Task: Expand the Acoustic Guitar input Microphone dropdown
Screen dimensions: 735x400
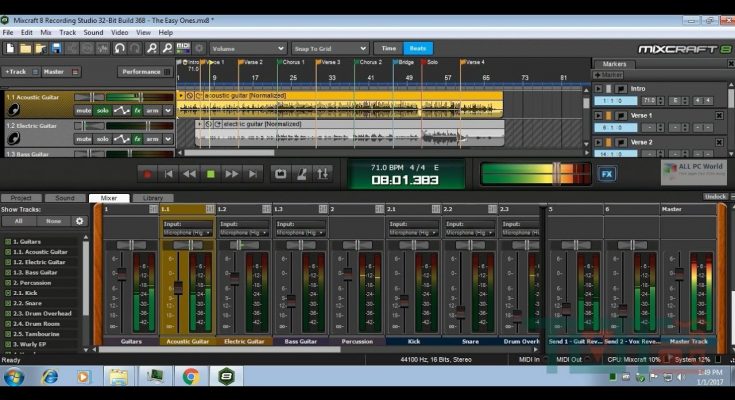Action: 187,231
